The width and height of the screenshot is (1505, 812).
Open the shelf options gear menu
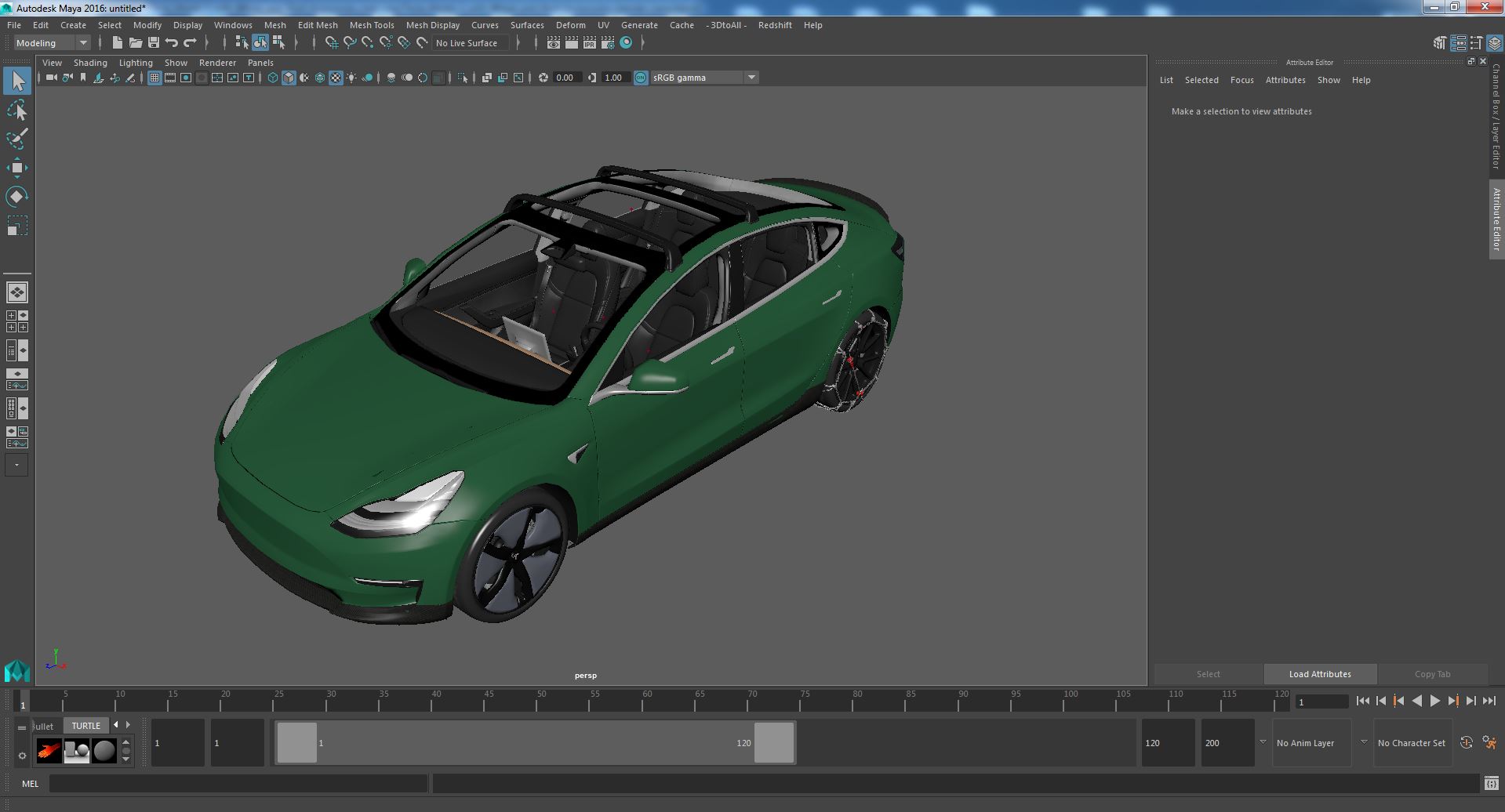22,756
